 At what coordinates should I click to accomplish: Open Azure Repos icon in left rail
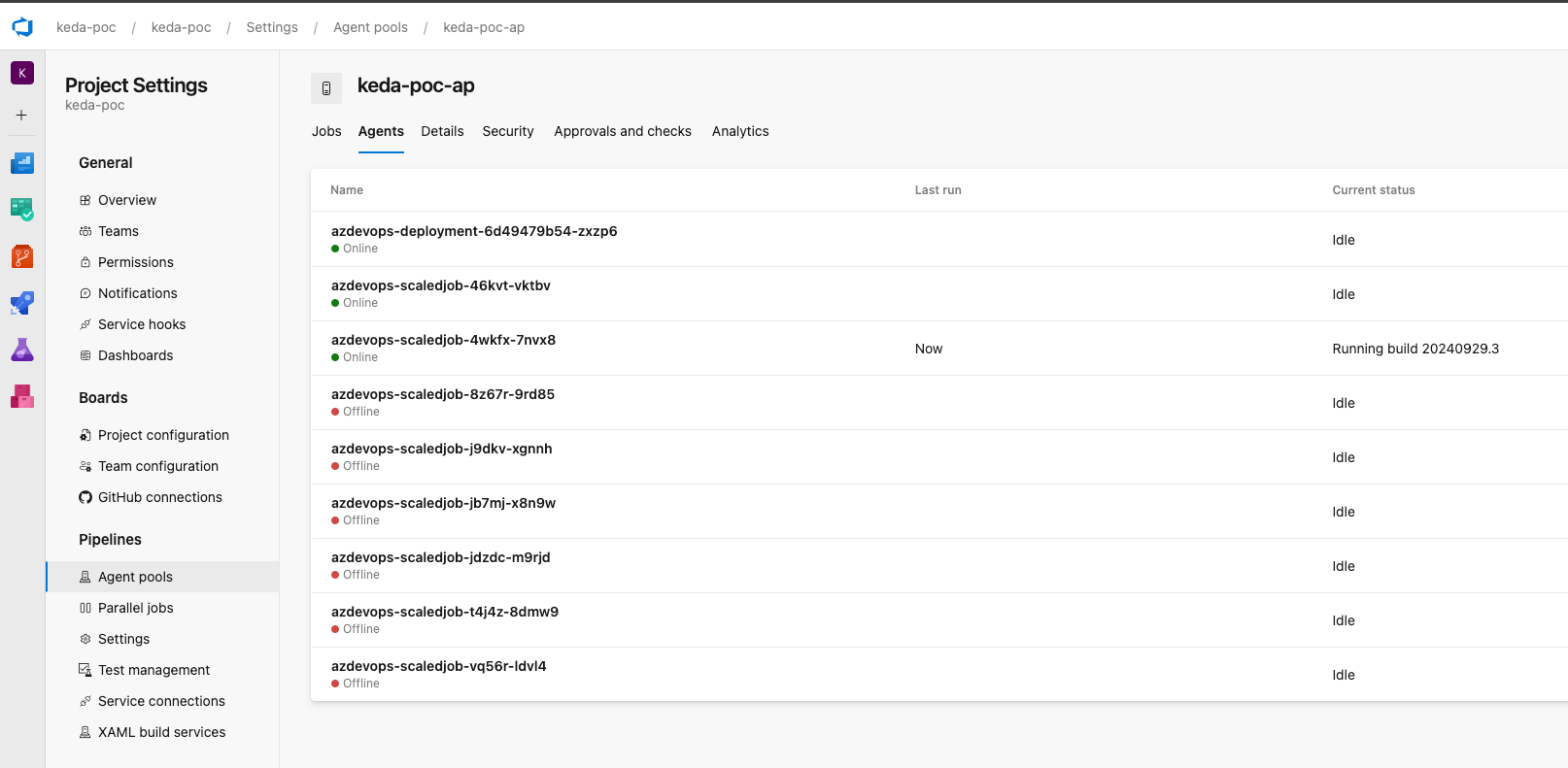click(x=22, y=256)
